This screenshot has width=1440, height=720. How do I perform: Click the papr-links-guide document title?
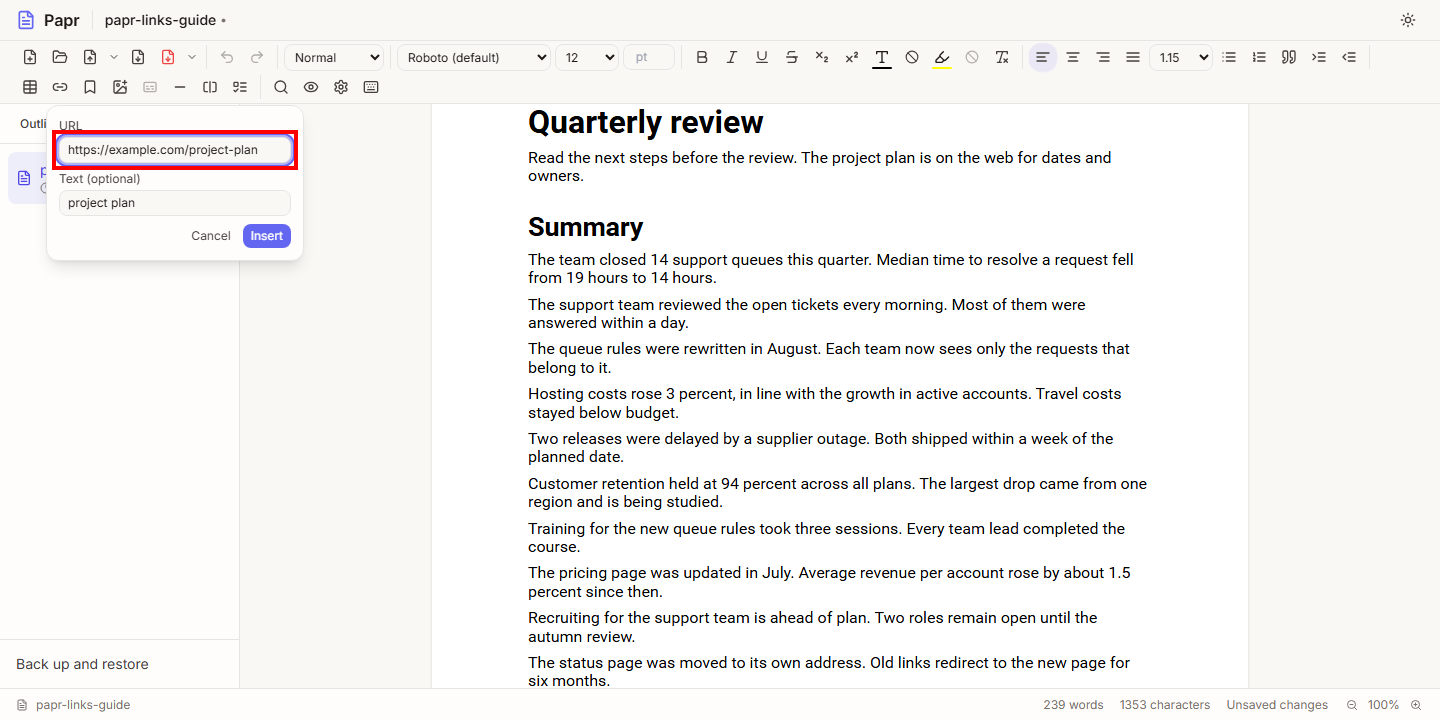(160, 20)
